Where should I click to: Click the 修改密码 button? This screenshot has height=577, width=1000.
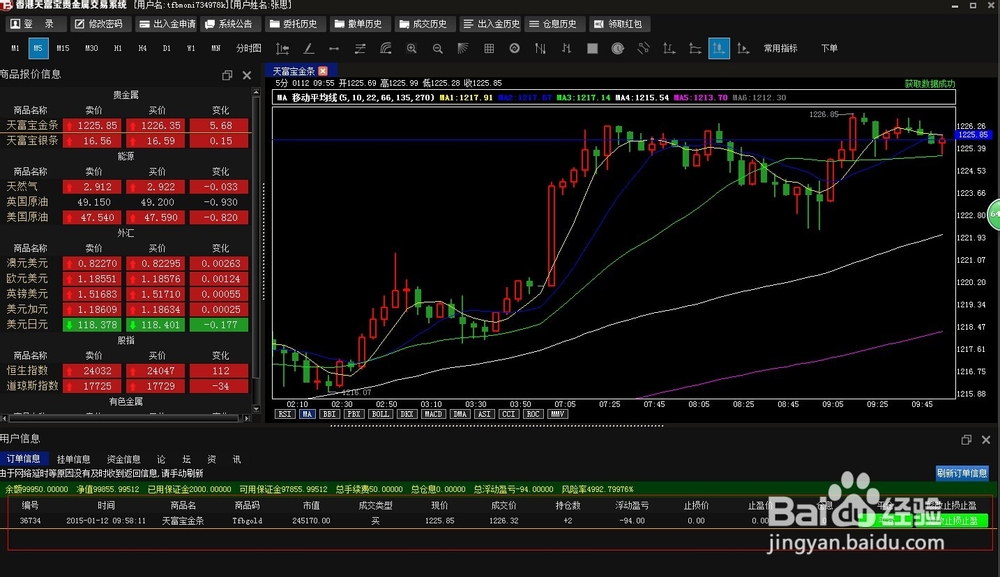tap(100, 24)
